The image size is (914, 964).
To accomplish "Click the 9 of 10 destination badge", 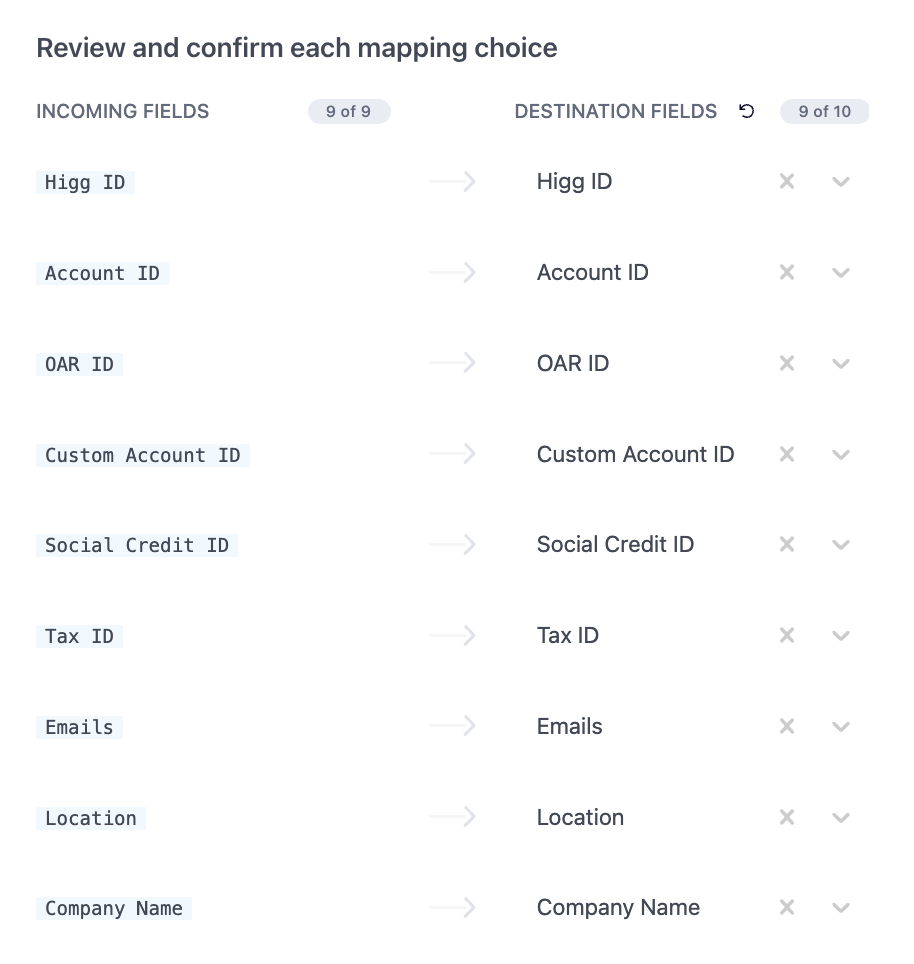I will point(824,111).
